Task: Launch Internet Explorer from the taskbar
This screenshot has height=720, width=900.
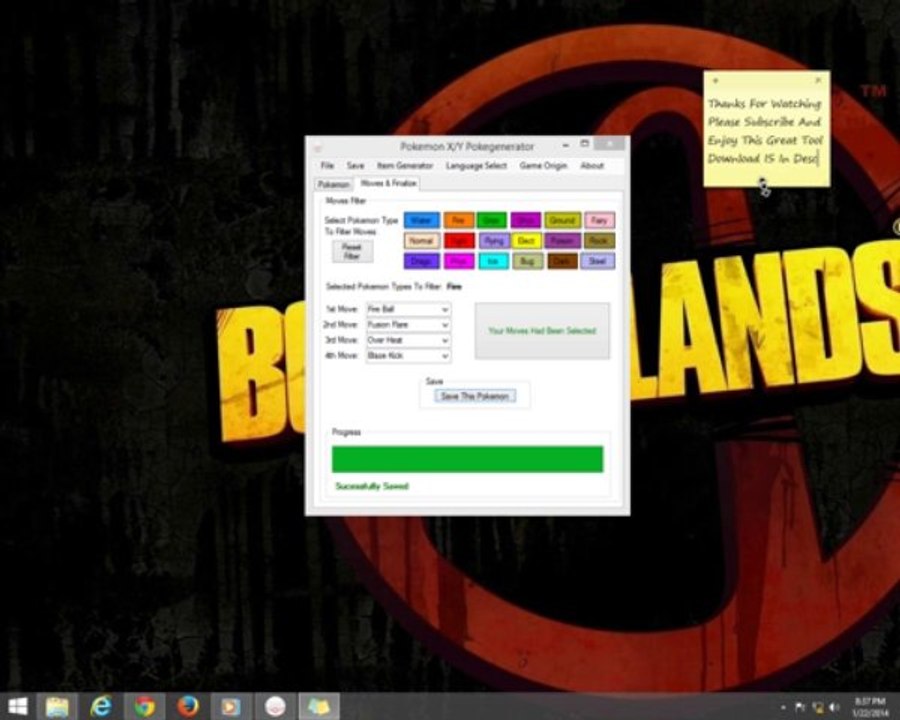Action: (101, 706)
